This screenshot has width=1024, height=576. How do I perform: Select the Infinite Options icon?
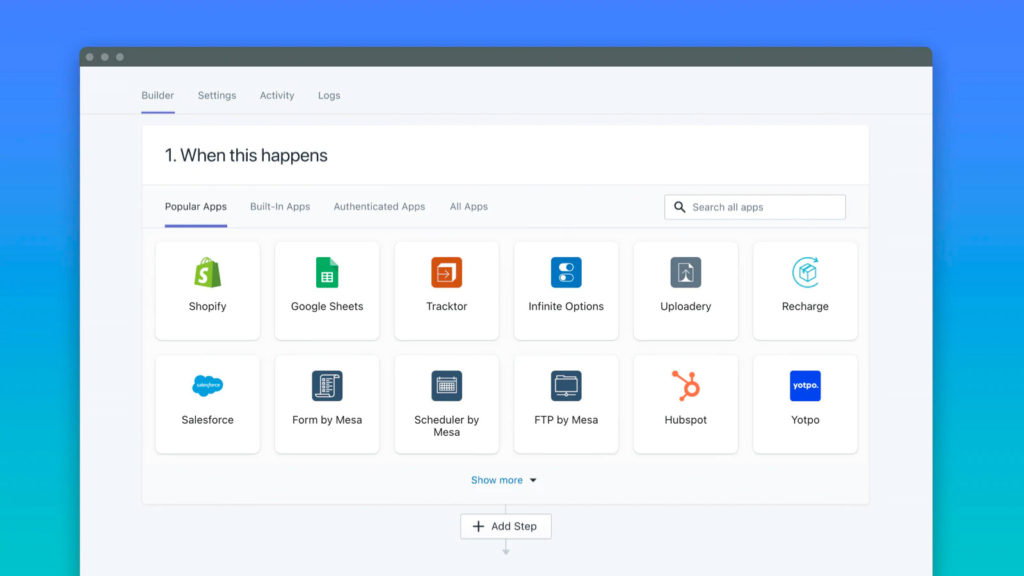tap(566, 272)
